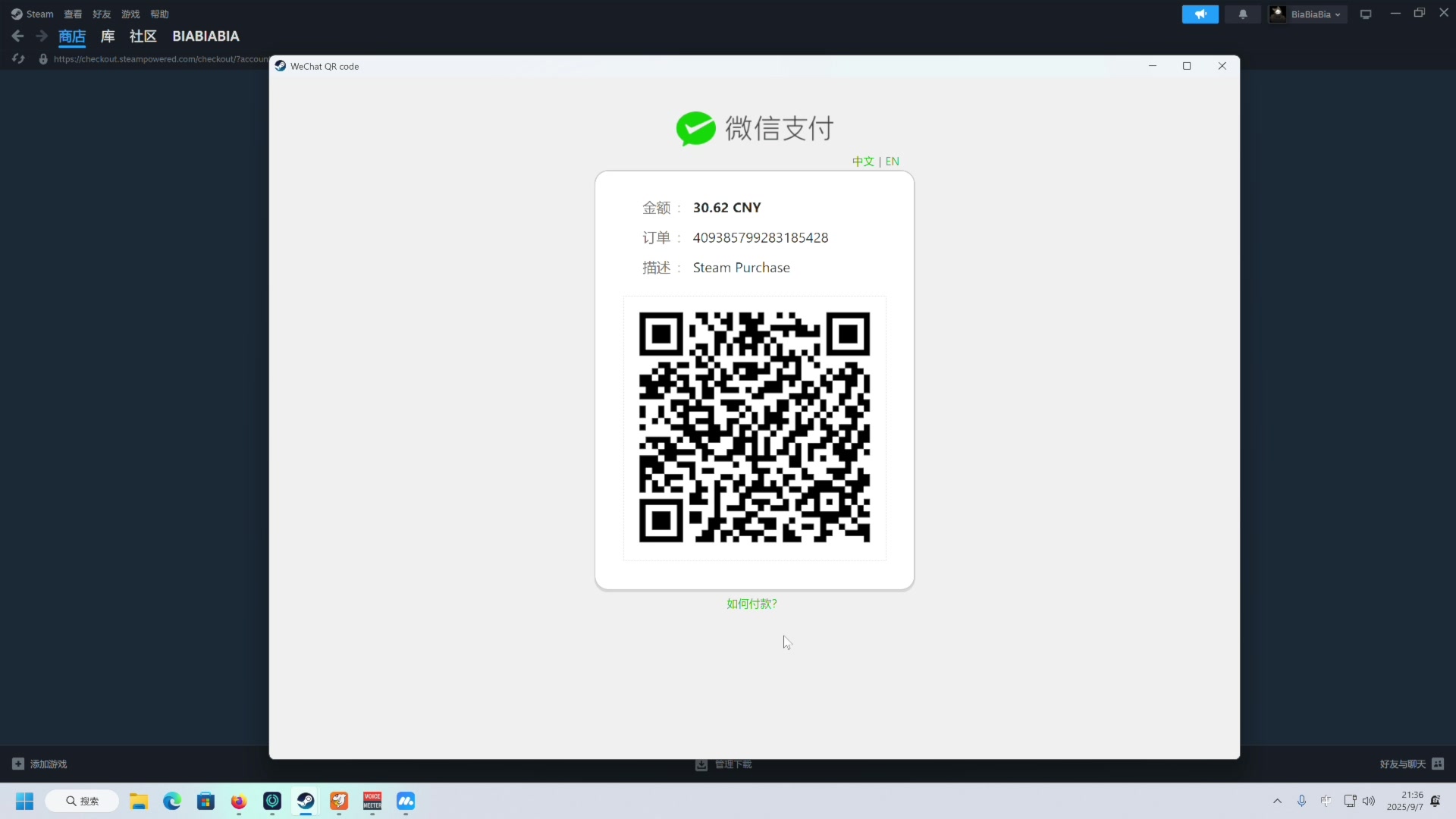Go to the 商店 tab

point(72,36)
